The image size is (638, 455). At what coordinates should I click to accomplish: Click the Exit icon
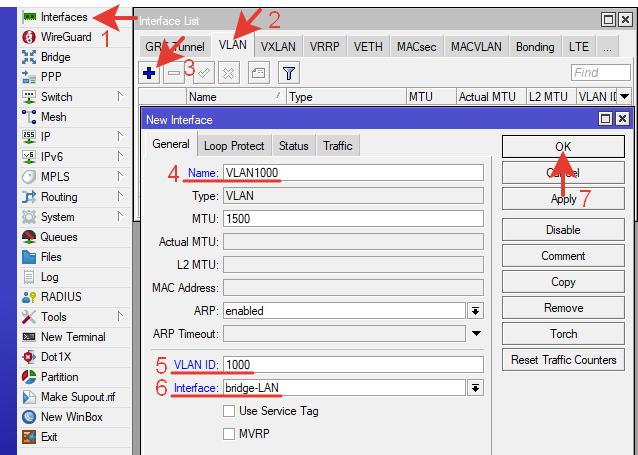tap(29, 437)
